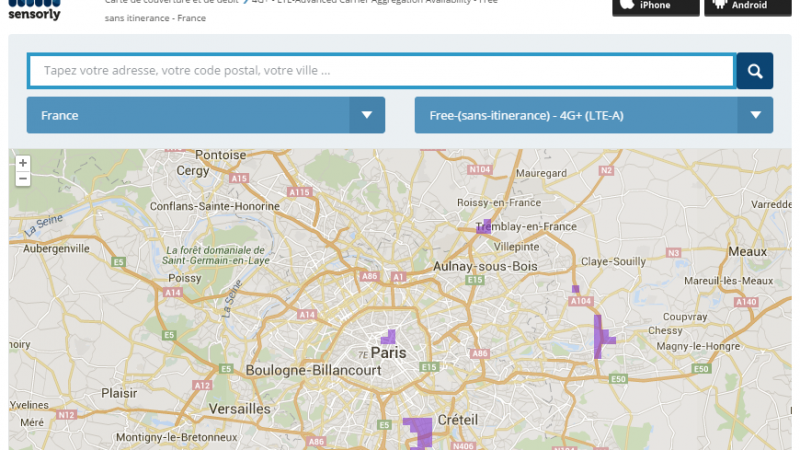Click the N12 road shield
This screenshot has height=450, width=800.
point(66,415)
